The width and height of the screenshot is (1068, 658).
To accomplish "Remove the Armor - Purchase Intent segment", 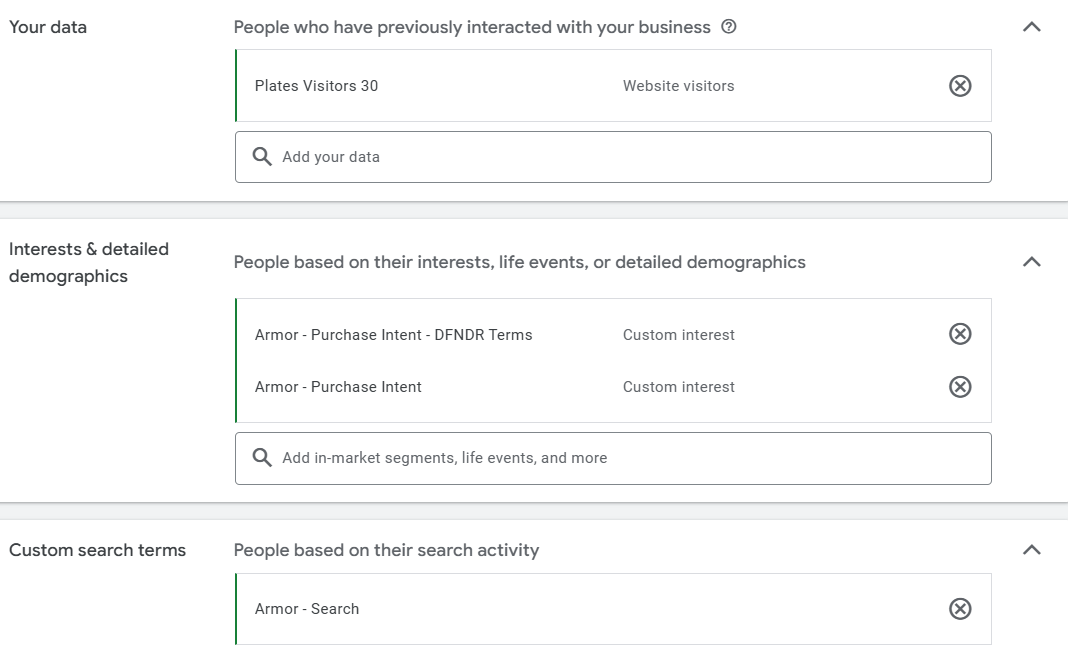I will click(960, 387).
